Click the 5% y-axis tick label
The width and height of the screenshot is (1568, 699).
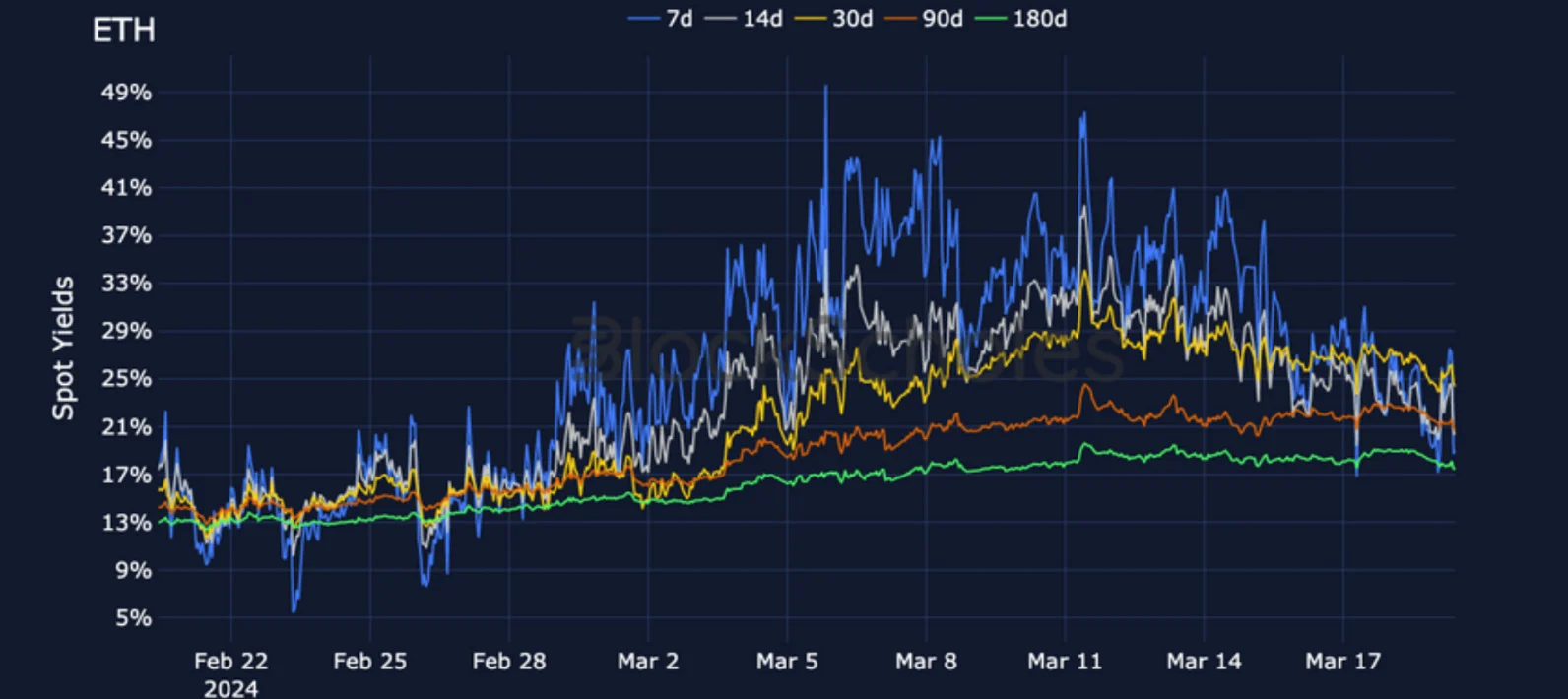(133, 618)
